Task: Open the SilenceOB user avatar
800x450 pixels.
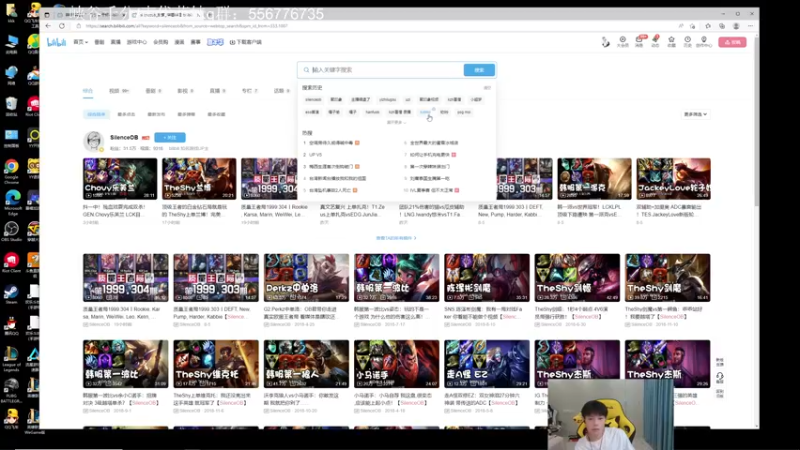Action: [x=94, y=141]
